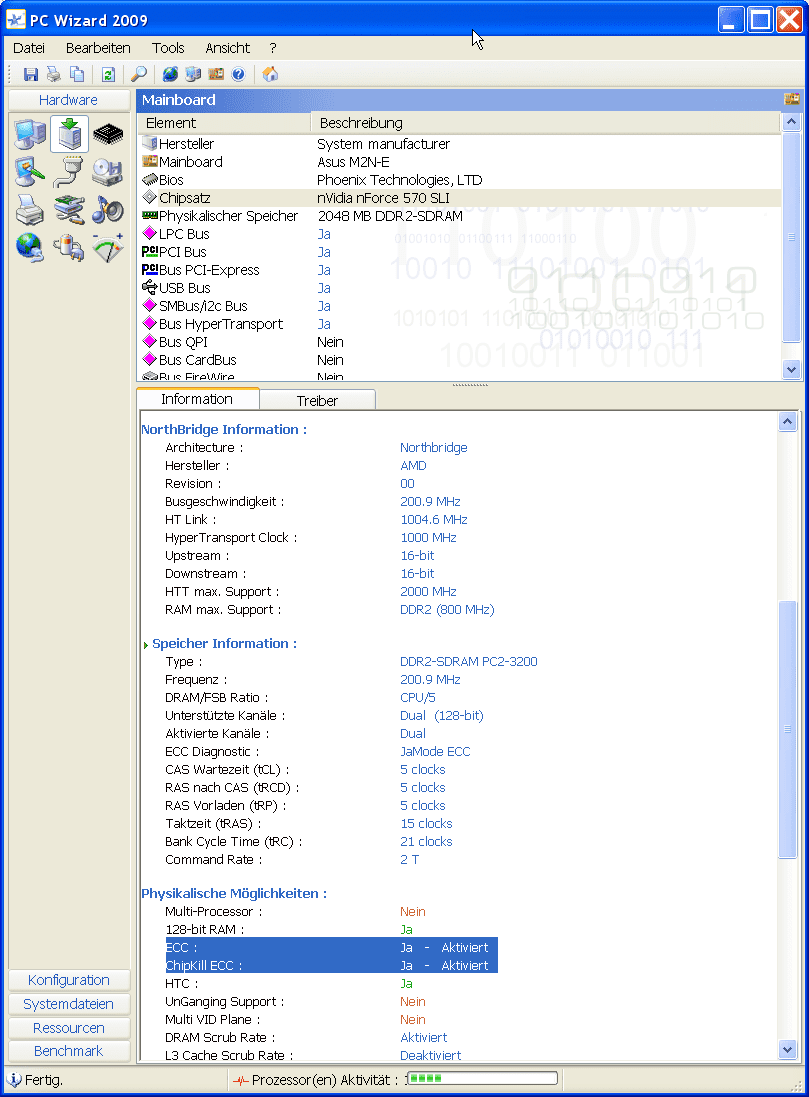Select the Mainboard row showing Asus M2N-E
The image size is (809, 1097).
(x=460, y=162)
